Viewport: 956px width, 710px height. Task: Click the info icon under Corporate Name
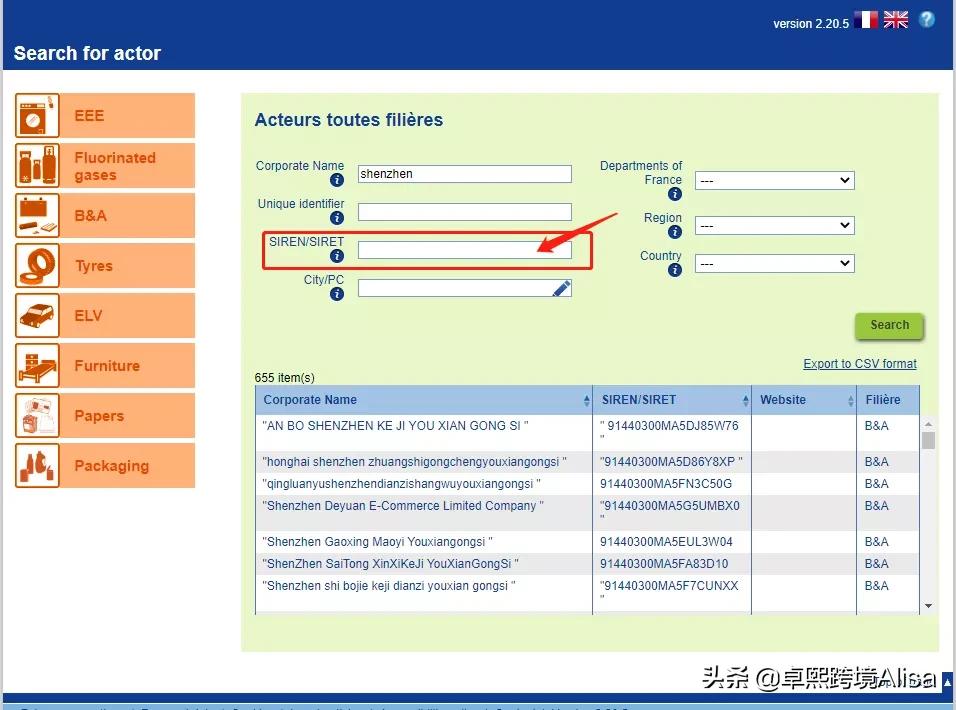point(337,181)
